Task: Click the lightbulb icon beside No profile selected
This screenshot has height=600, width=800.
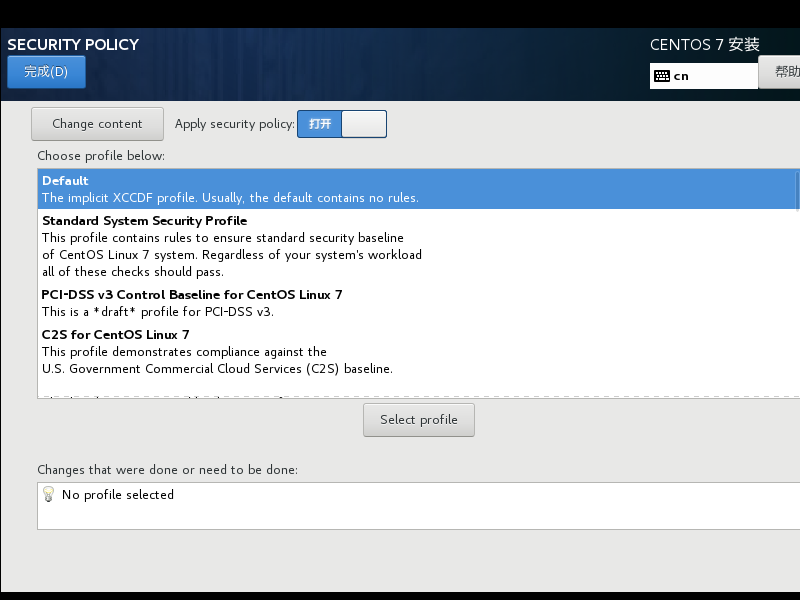Action: [47, 494]
